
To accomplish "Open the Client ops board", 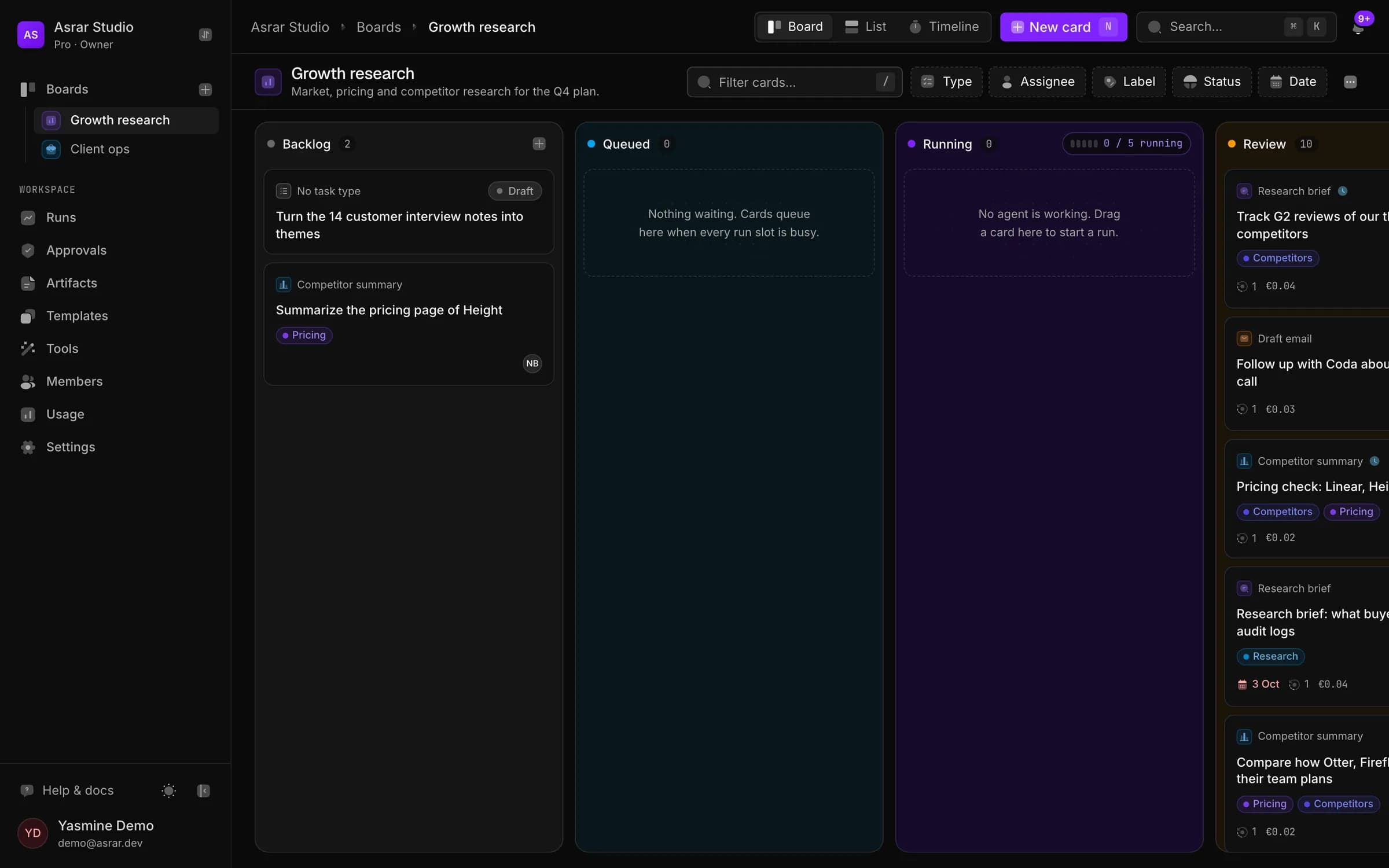I will pos(126,149).
